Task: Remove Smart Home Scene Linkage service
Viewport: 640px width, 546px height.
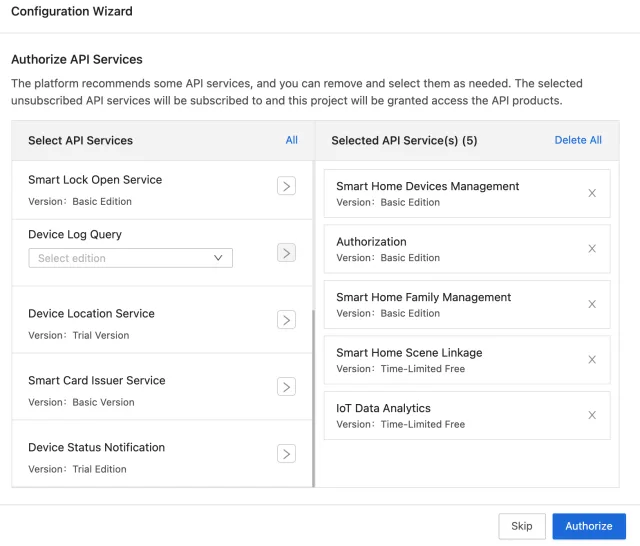Action: 592,360
